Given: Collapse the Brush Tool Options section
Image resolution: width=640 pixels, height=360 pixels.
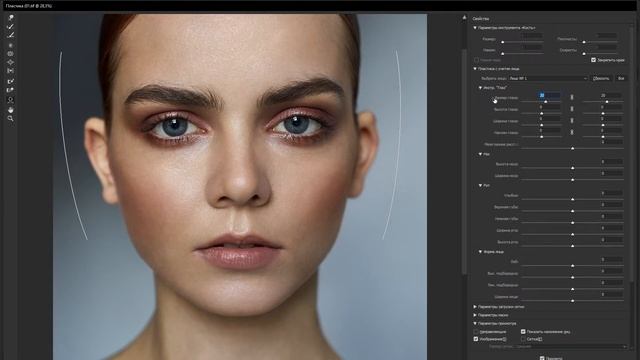Looking at the screenshot, I should [475, 28].
